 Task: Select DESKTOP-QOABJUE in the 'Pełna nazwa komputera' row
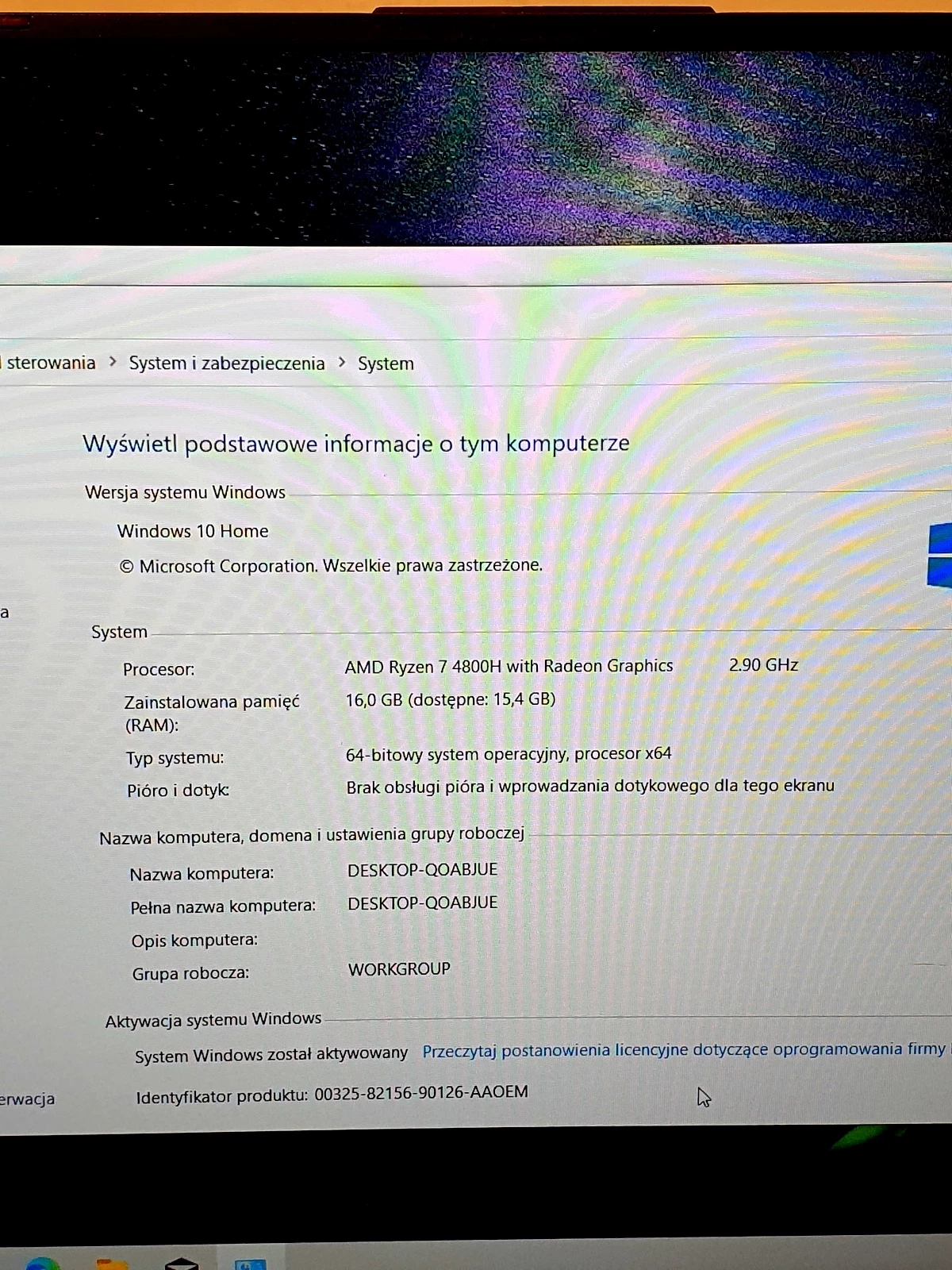[423, 902]
